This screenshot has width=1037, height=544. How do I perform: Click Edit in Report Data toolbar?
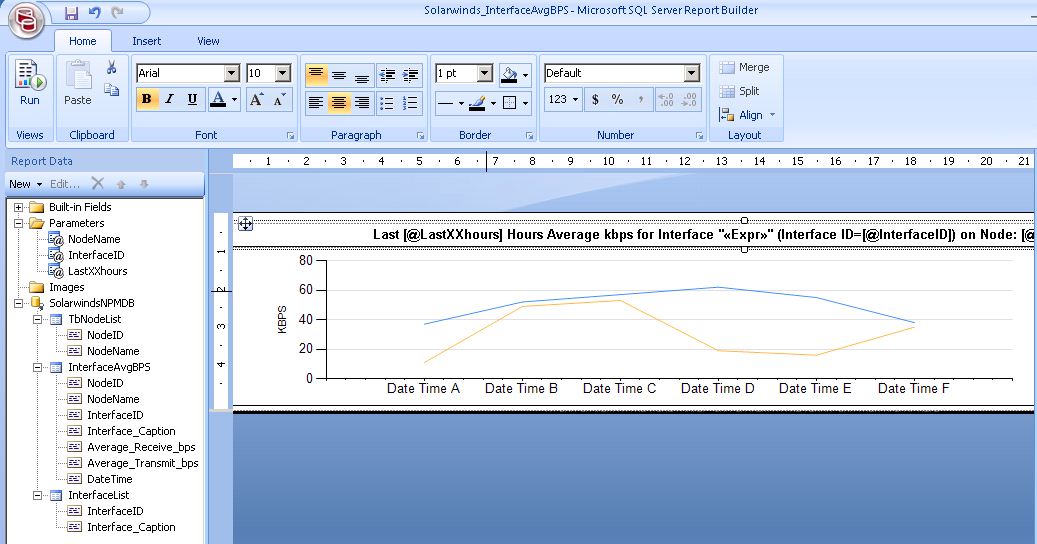click(65, 184)
